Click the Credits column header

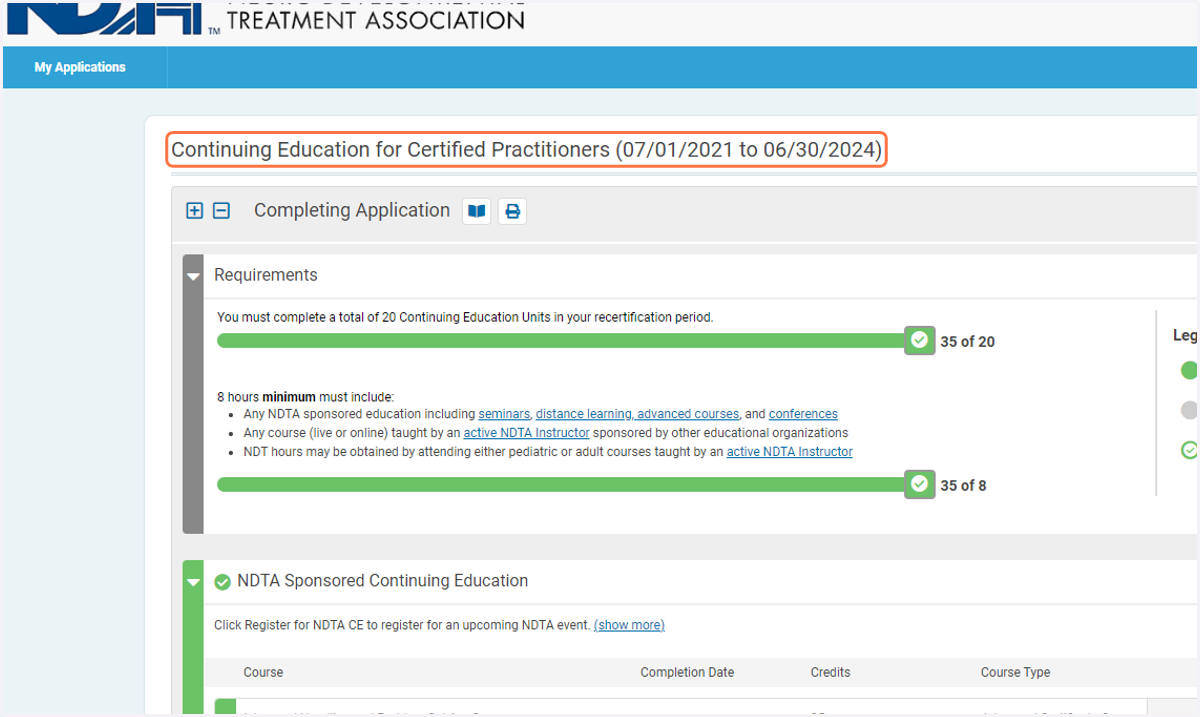pos(830,672)
